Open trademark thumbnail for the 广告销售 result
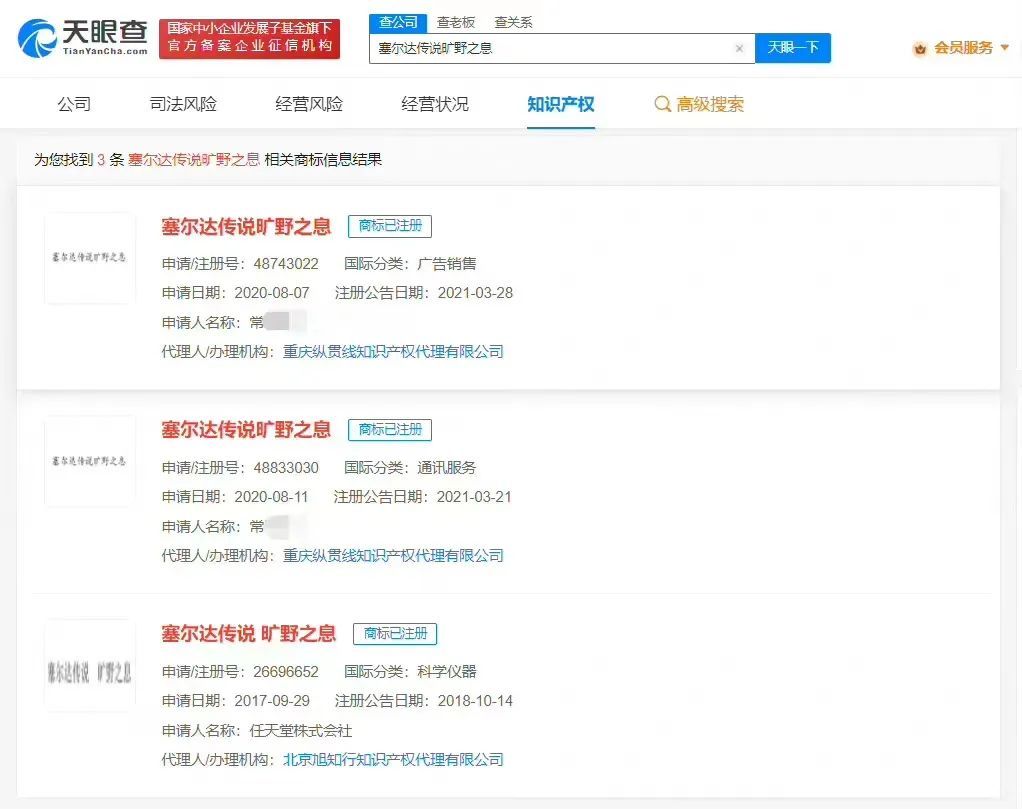 tap(89, 257)
